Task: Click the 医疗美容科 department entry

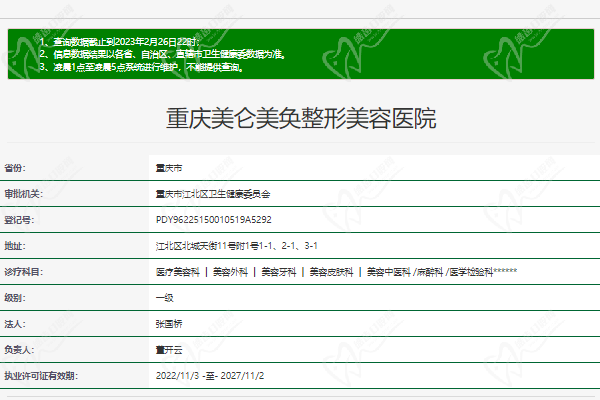Action: click(178, 272)
